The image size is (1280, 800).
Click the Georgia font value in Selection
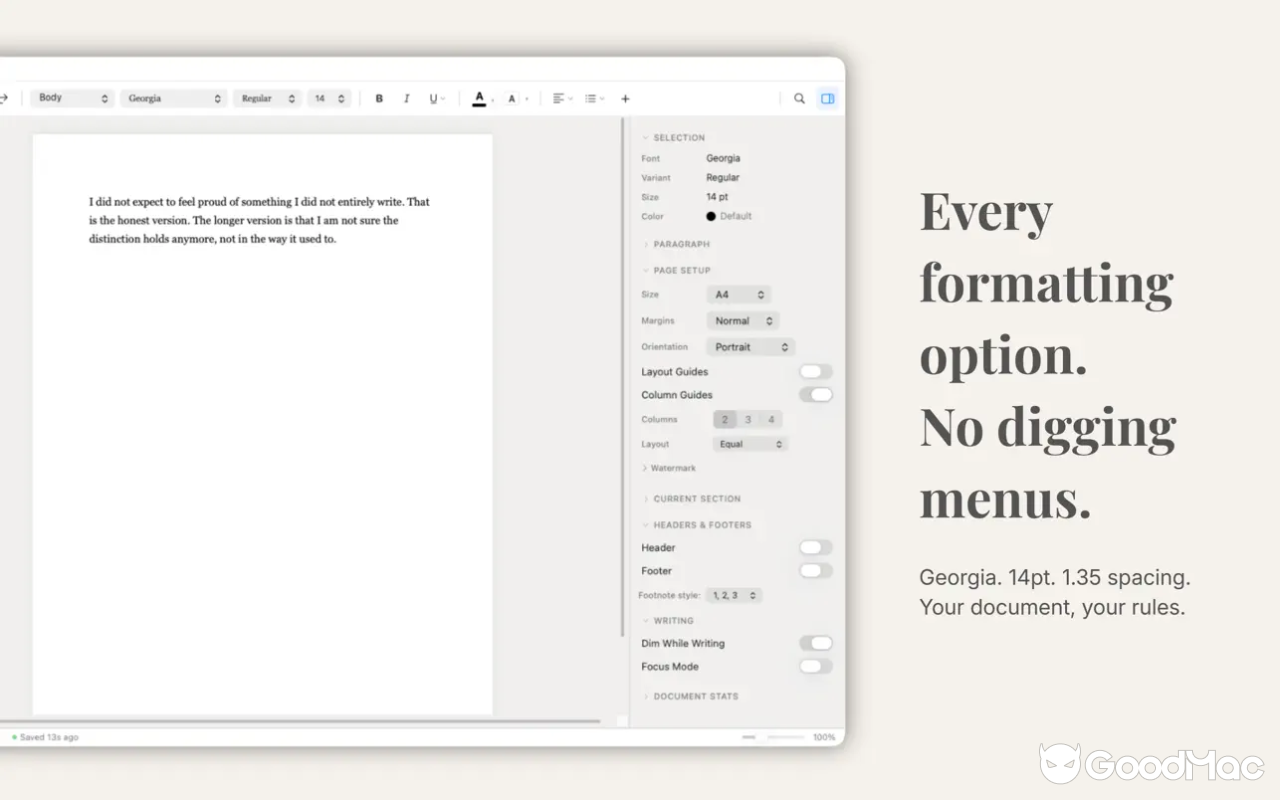pos(723,158)
